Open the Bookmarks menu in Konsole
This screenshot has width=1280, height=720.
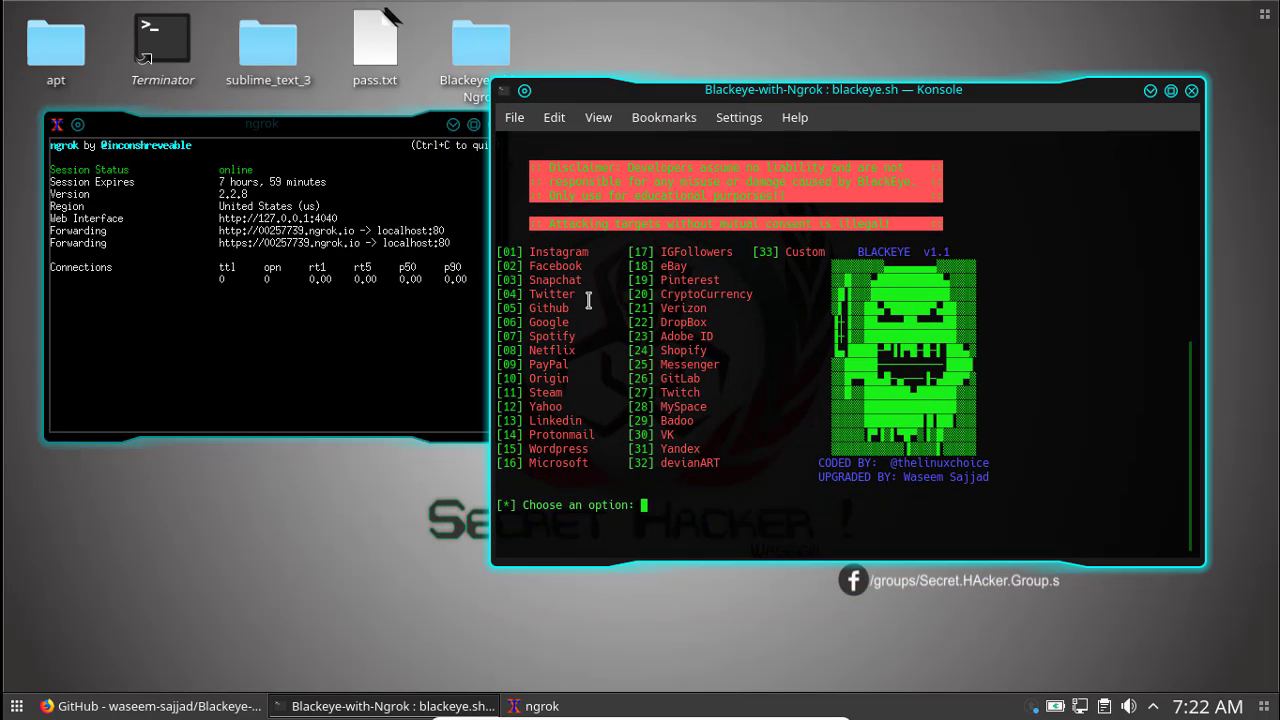(664, 117)
